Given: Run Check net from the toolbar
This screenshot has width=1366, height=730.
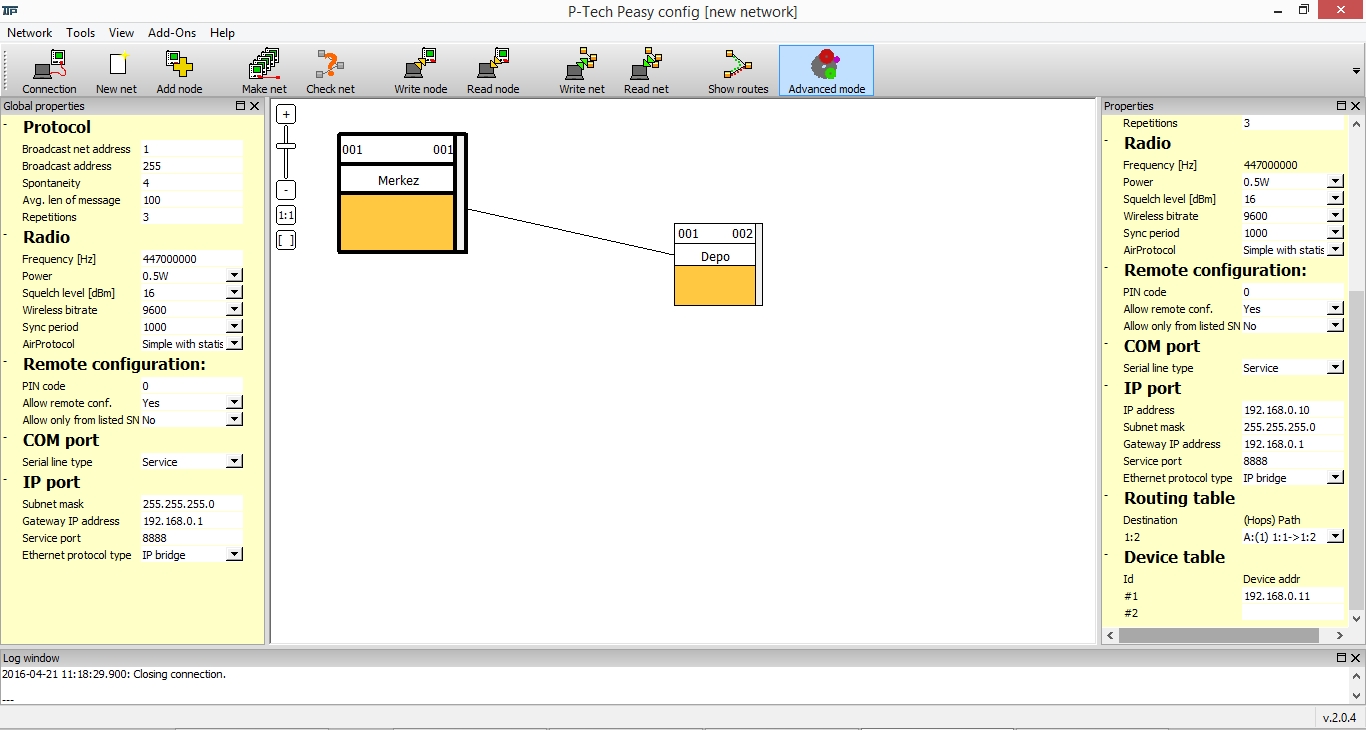Looking at the screenshot, I should click(330, 71).
